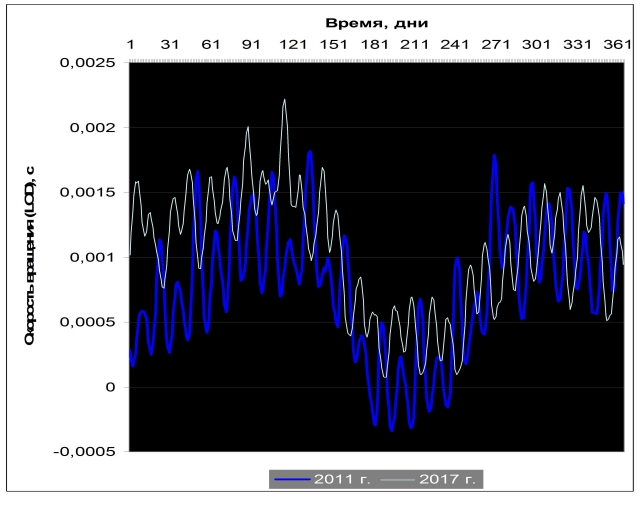Image resolution: width=640 pixels, height=512 pixels.
Task: Click the x-axis tick label 1
Action: [x=130, y=45]
